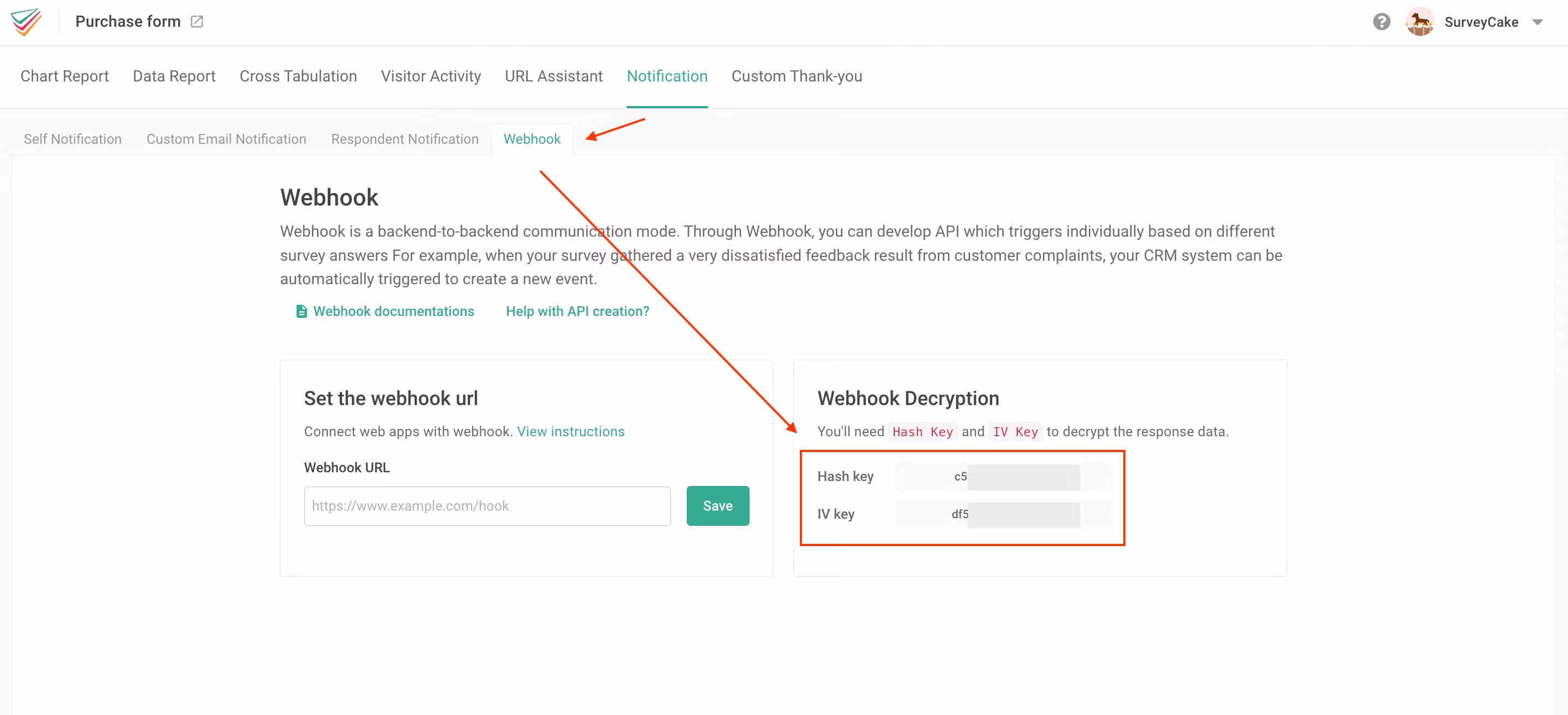Switch to the Data Report tab

point(174,76)
